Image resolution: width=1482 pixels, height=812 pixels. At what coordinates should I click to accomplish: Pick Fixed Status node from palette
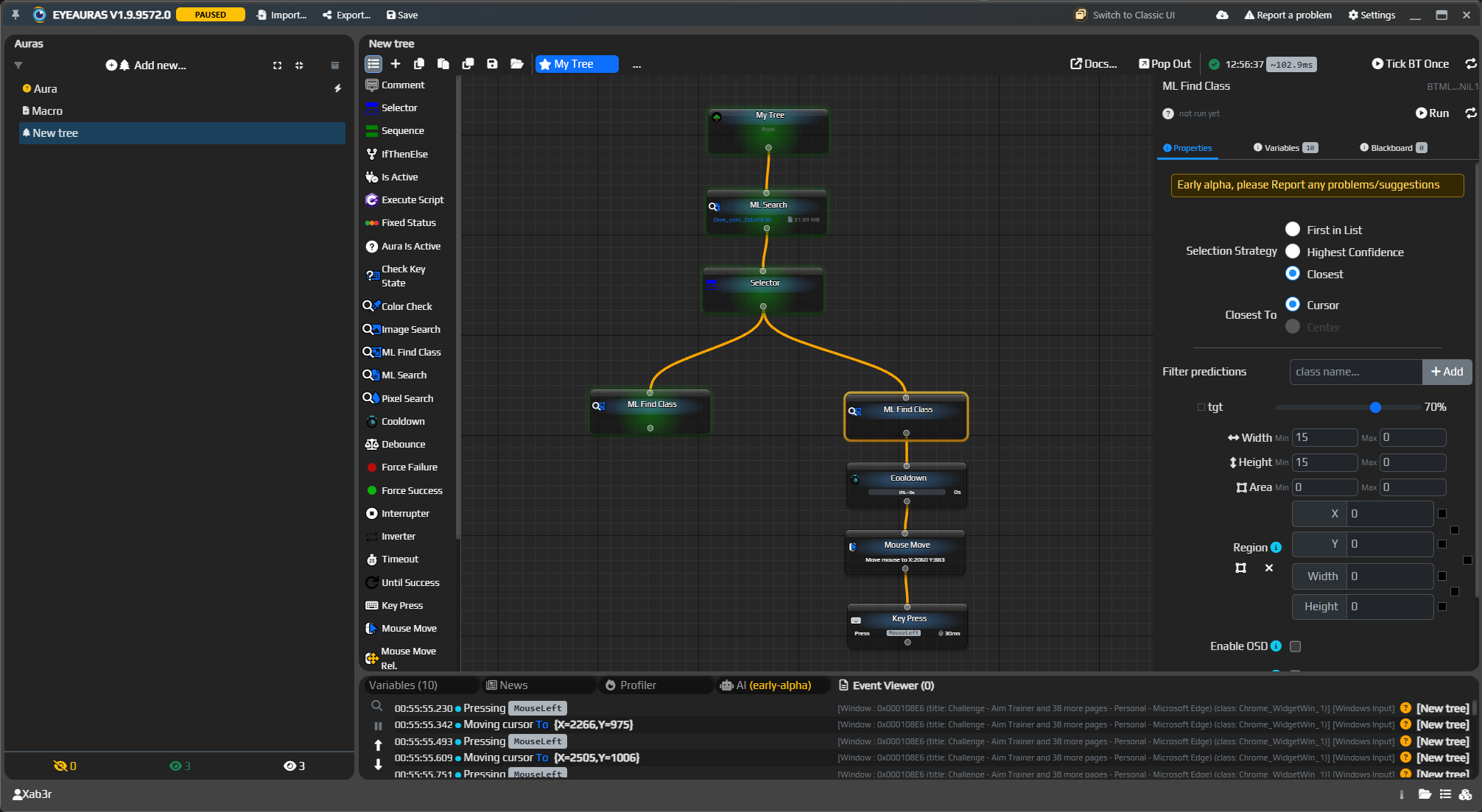(408, 223)
